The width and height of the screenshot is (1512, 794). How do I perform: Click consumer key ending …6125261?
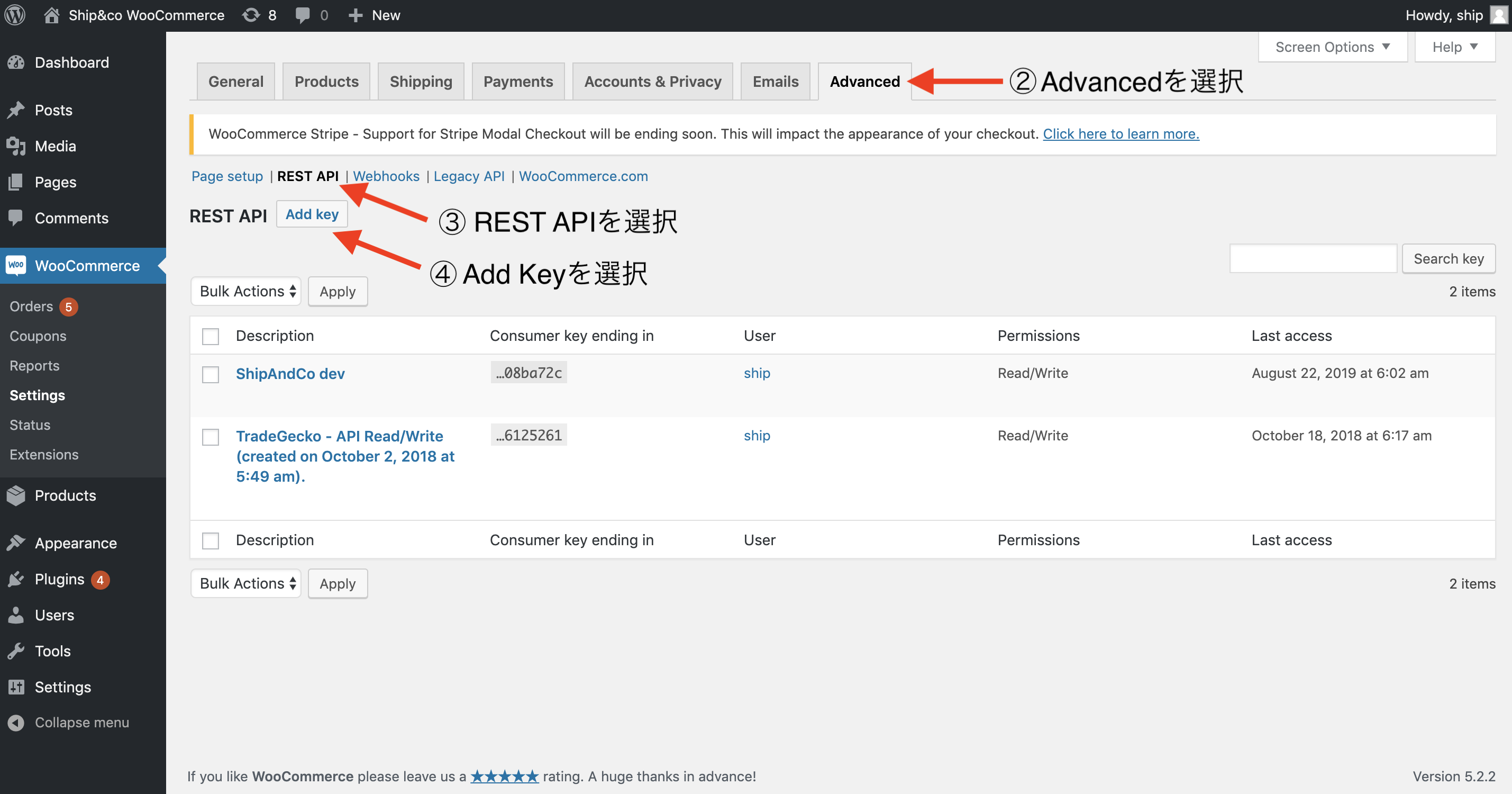[x=529, y=435]
